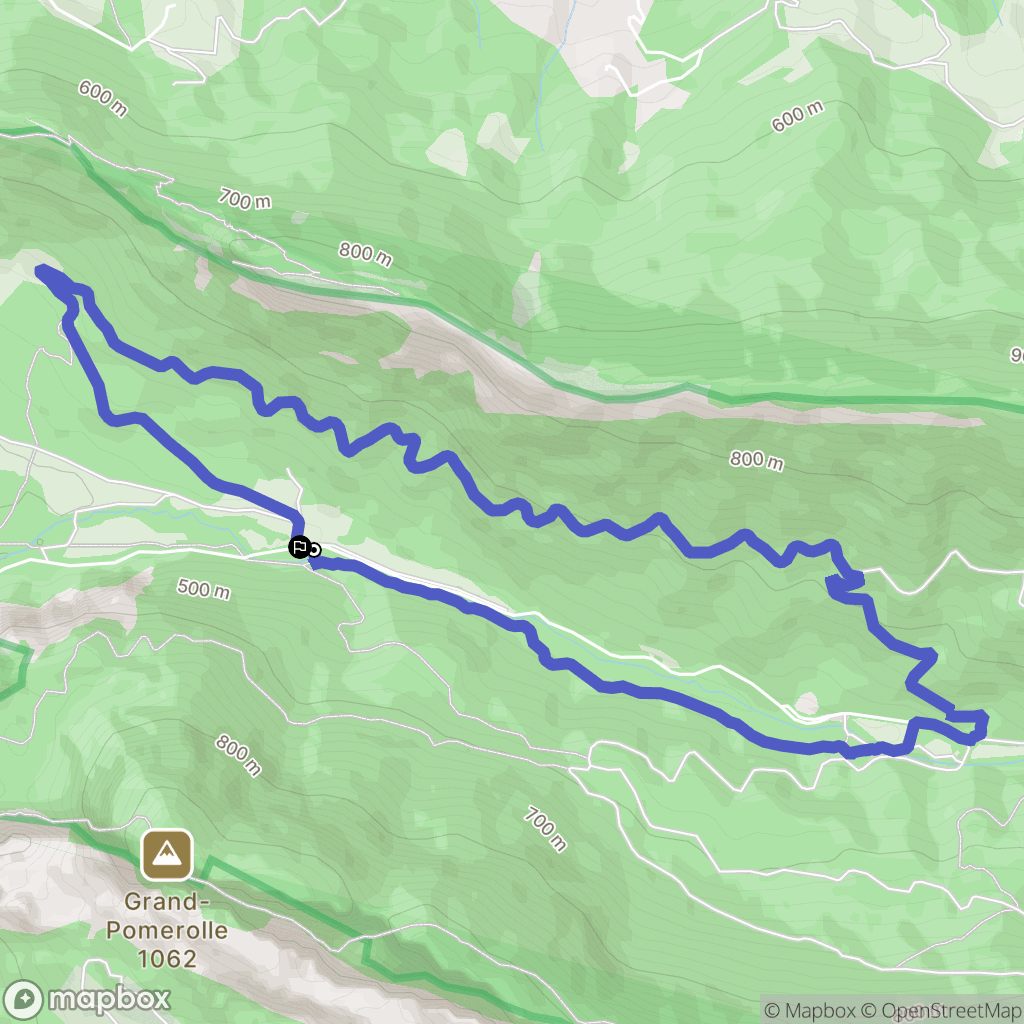Click the black start flag marker on the route
1024x1024 pixels.
click(x=300, y=547)
